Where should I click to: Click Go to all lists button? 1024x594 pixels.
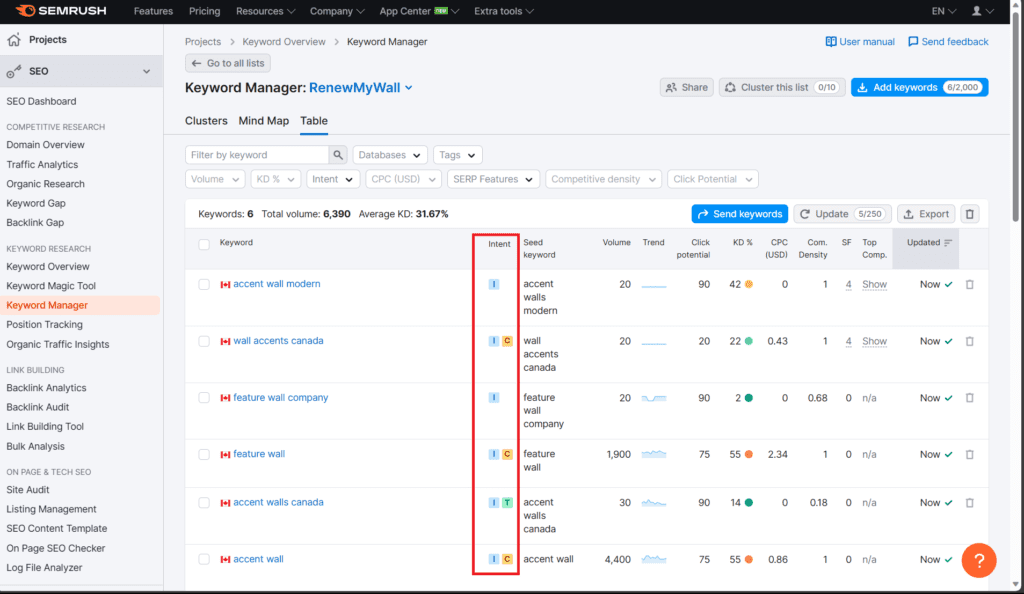tap(228, 63)
